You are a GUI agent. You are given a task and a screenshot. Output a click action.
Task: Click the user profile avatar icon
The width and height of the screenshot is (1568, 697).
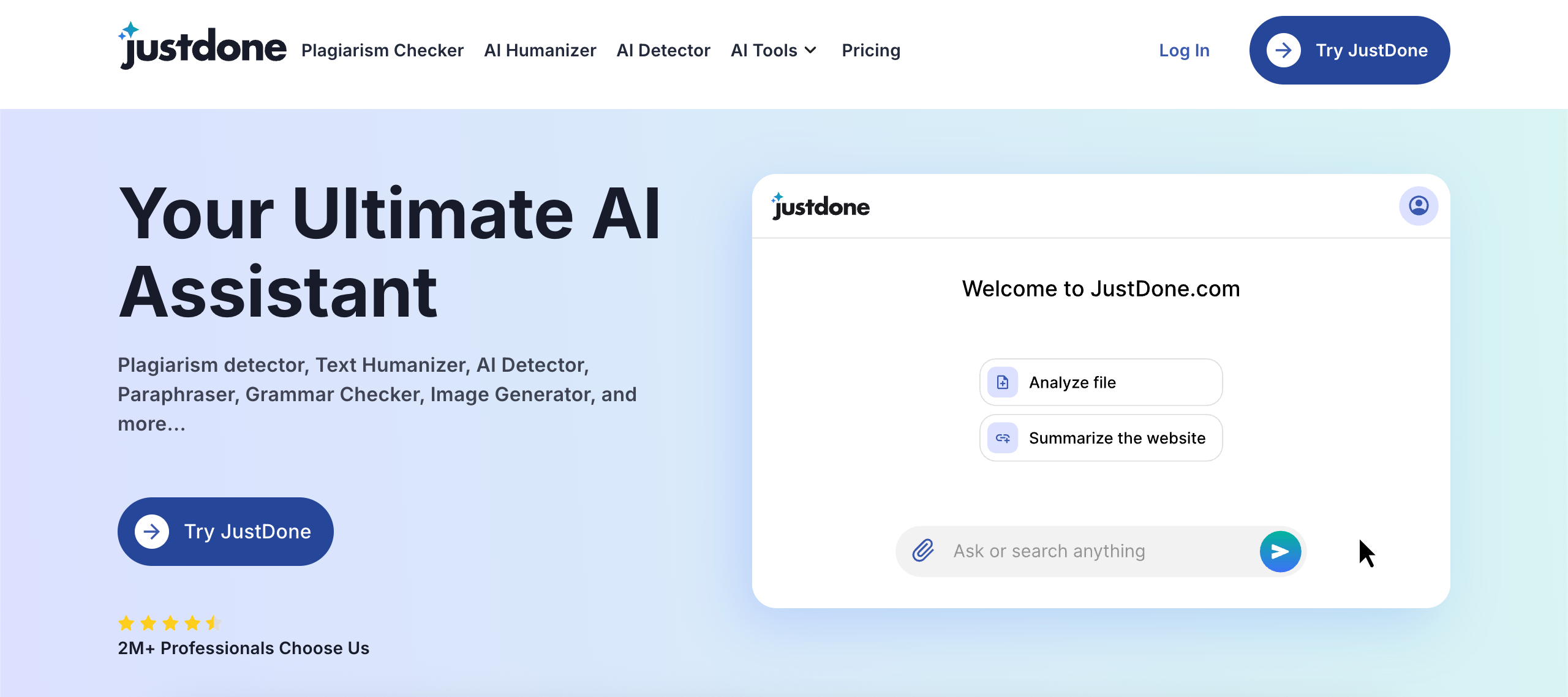click(1419, 206)
